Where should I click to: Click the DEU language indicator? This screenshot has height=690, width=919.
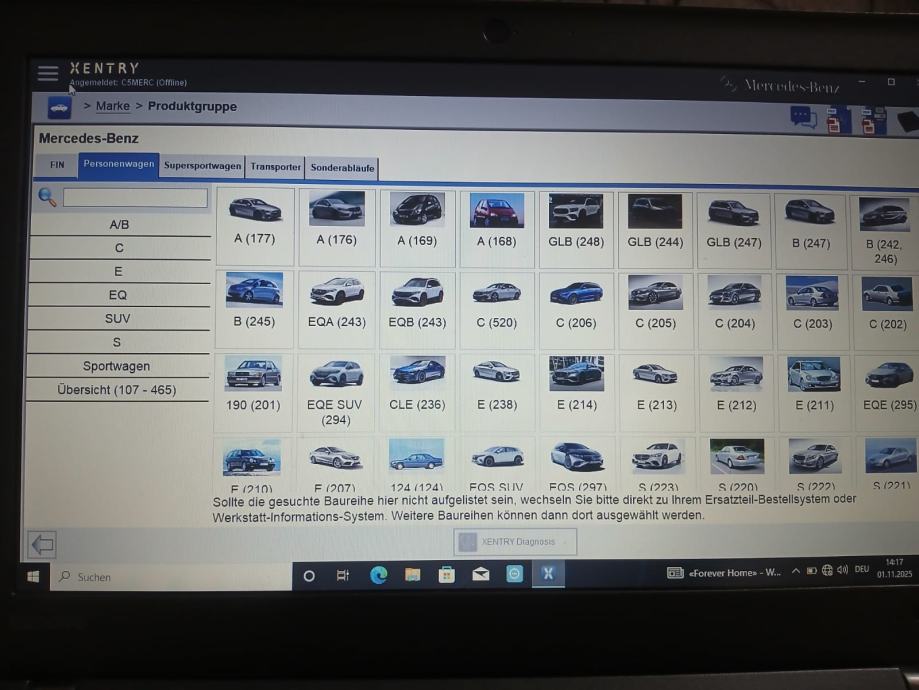(862, 569)
